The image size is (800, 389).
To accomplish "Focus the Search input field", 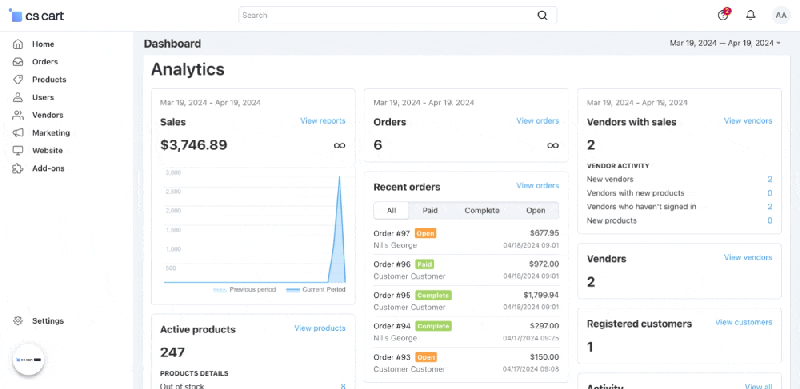I will 398,15.
